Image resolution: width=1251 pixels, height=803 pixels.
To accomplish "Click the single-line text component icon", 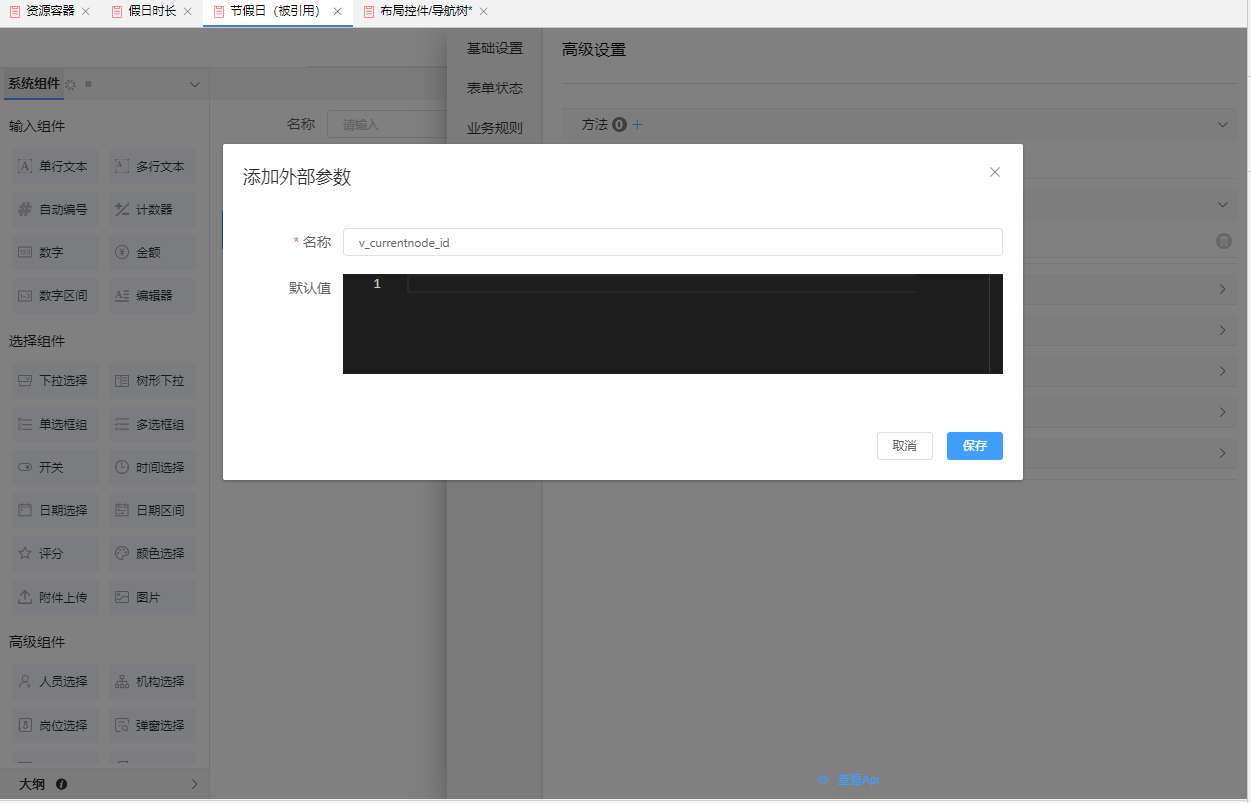I will click(x=25, y=167).
